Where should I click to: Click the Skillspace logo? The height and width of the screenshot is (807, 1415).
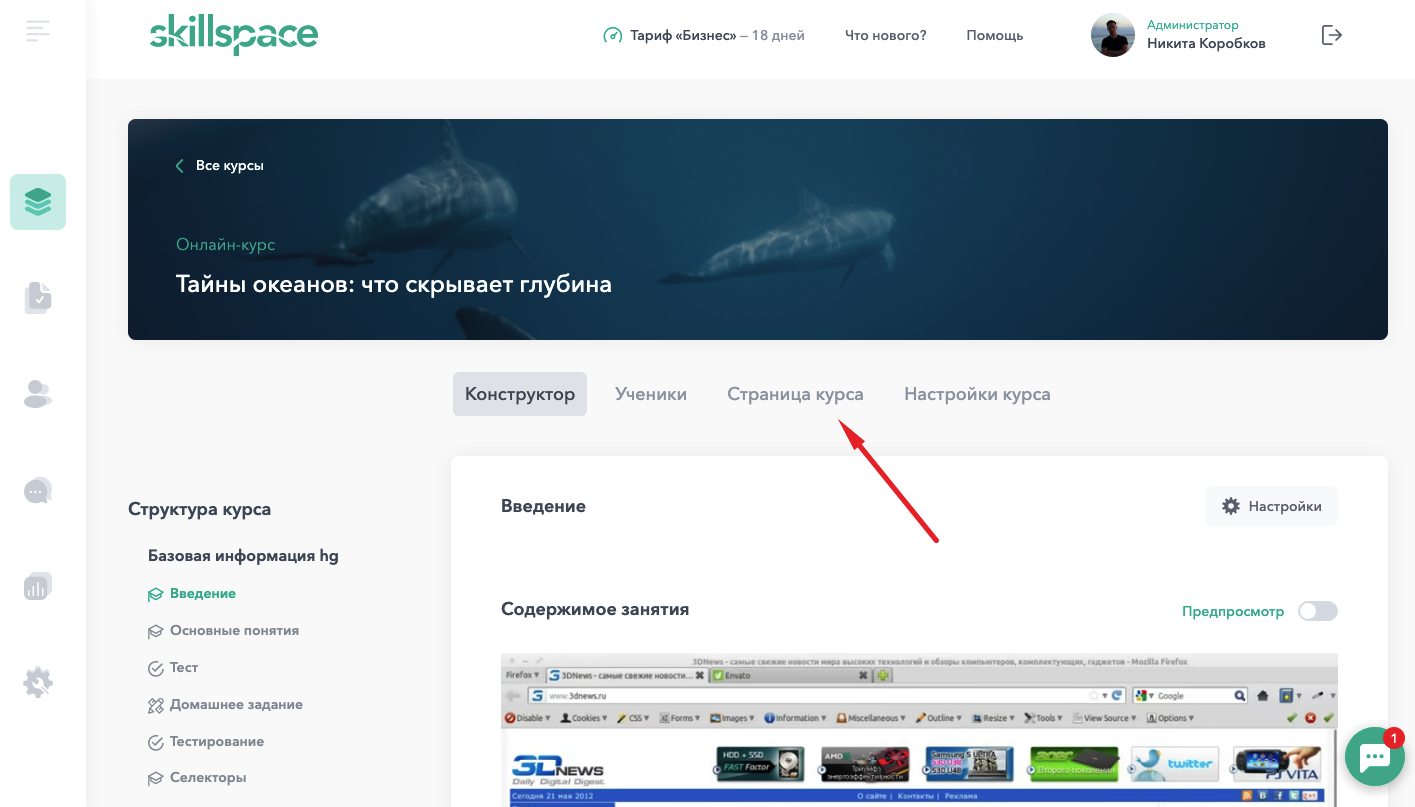tap(234, 35)
